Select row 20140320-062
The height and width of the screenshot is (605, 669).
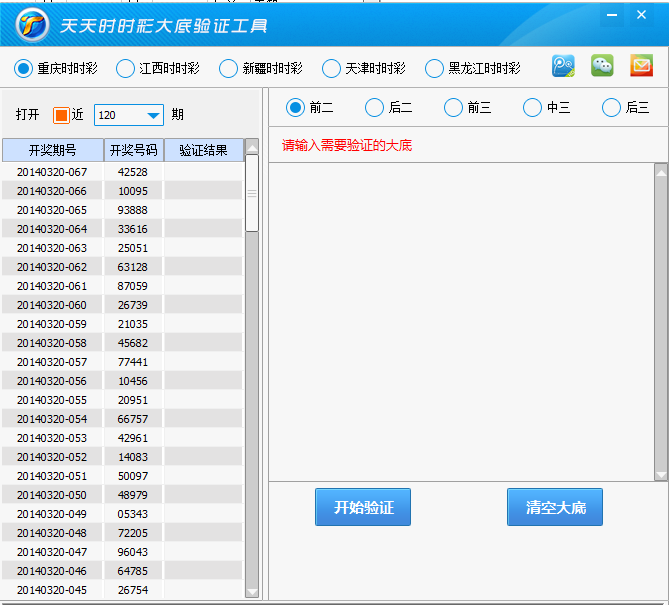click(x=123, y=267)
